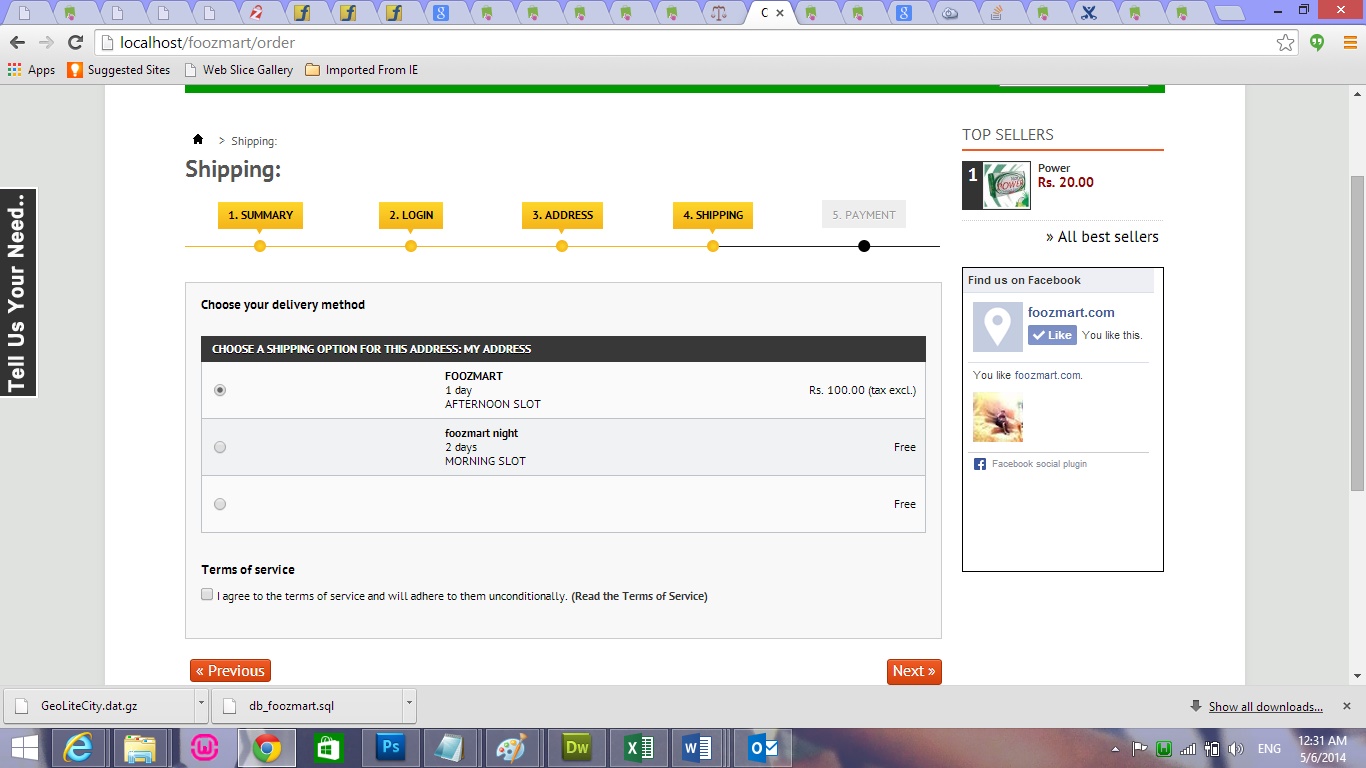1366x768 pixels.
Task: Open the foozmart.com Facebook page title link
Action: [x=1071, y=313]
